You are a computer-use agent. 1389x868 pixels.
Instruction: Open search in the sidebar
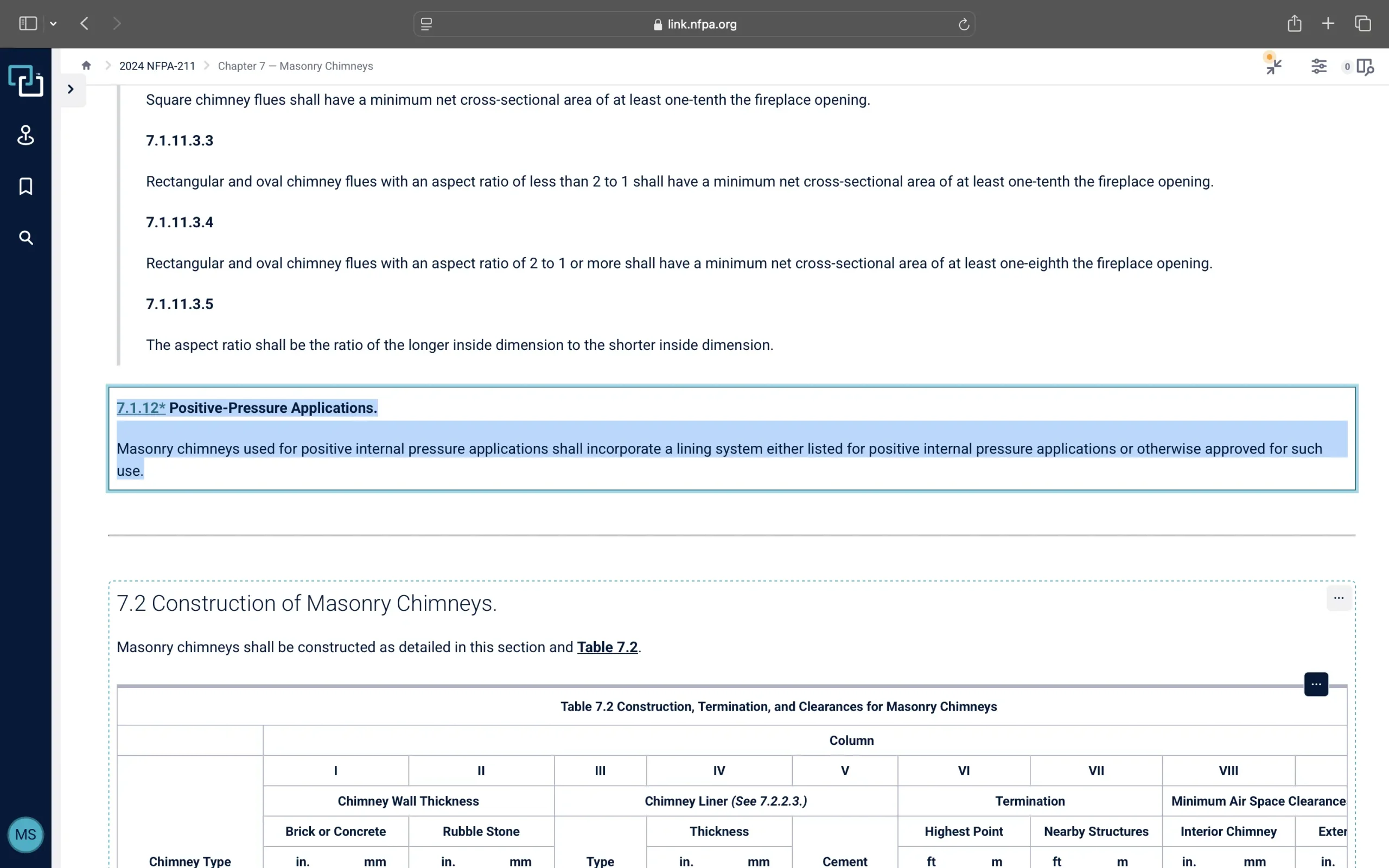click(26, 238)
